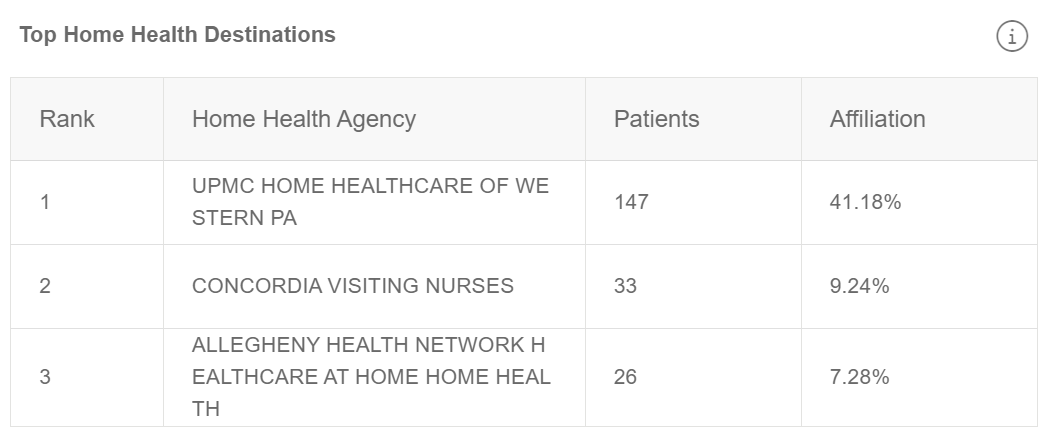
Task: Click patient count 33
Action: click(x=625, y=286)
